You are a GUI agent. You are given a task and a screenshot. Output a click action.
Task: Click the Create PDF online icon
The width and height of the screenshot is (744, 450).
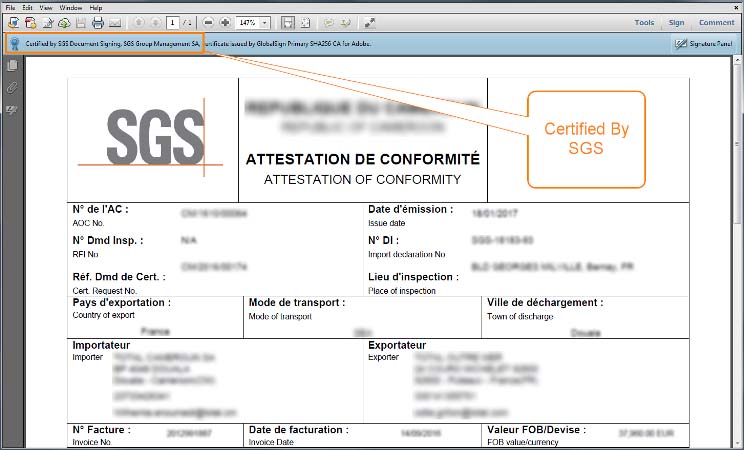coord(30,22)
